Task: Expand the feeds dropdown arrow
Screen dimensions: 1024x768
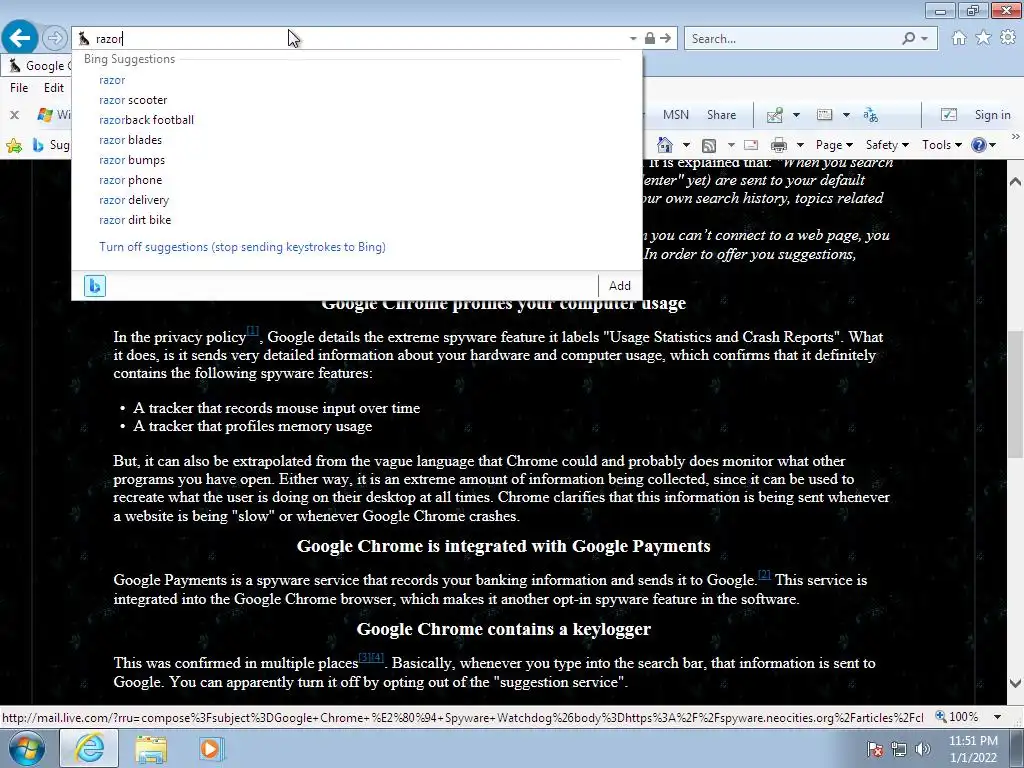Action: (731, 145)
